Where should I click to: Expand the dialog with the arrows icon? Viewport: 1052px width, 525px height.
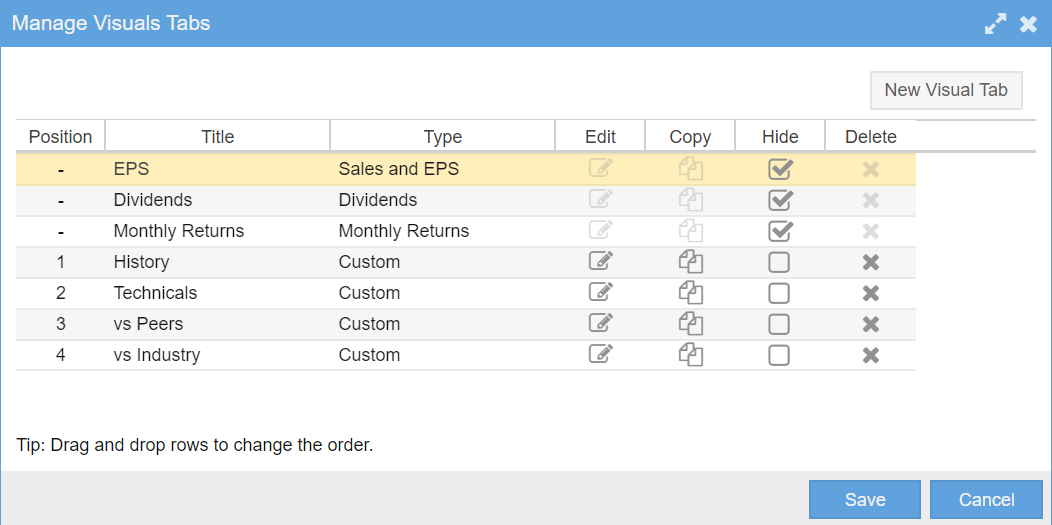pyautogui.click(x=996, y=24)
